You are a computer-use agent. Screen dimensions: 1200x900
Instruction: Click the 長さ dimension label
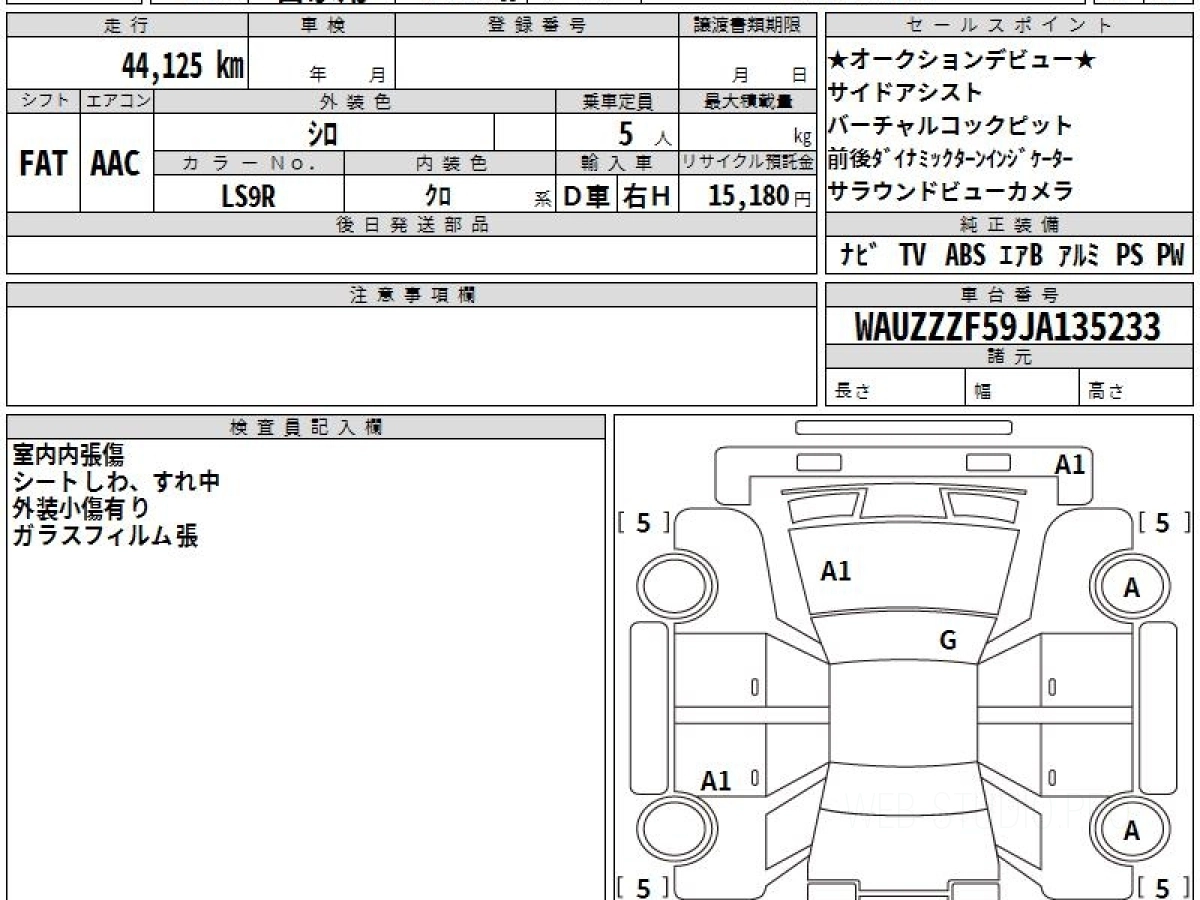(853, 391)
